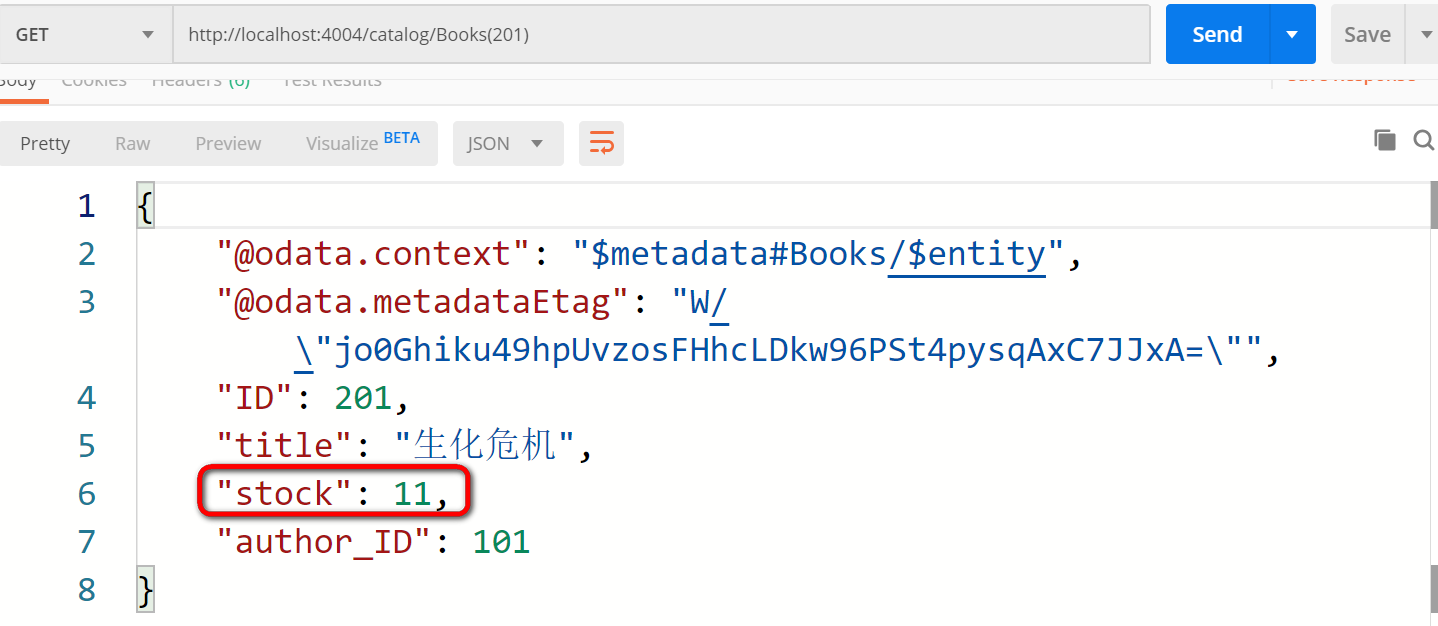The image size is (1438, 626).
Task: Click the stock value 11
Action: (412, 494)
